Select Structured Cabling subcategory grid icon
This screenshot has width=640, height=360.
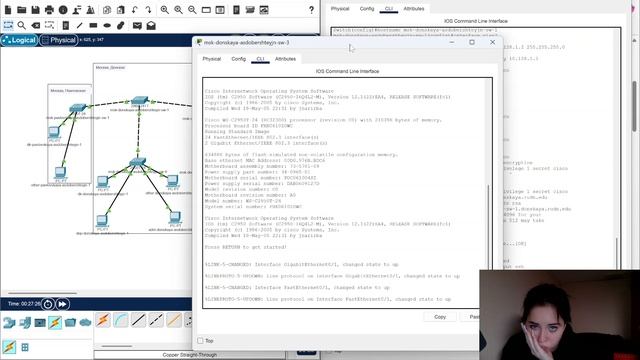pyautogui.click(x=25, y=347)
